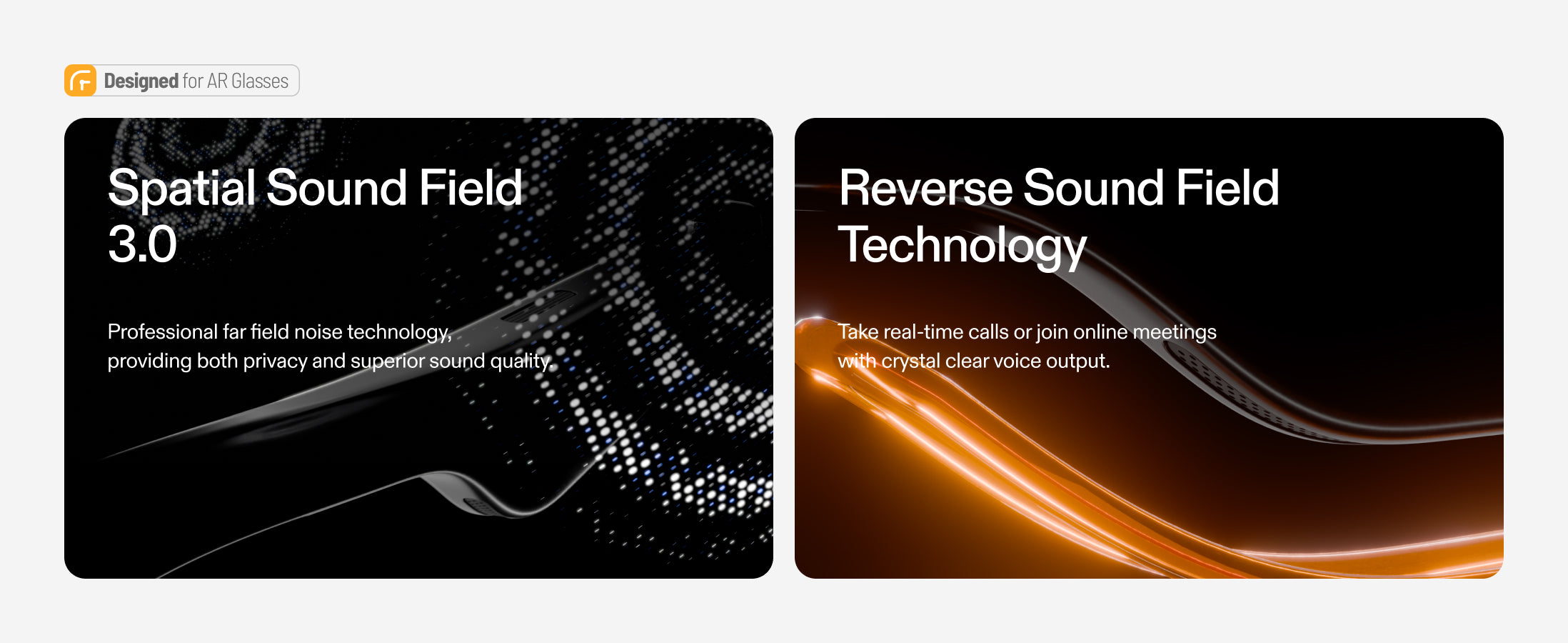Click the 'Reverse' word in the right title
Viewport: 1568px width, 643px height.
[x=925, y=188]
